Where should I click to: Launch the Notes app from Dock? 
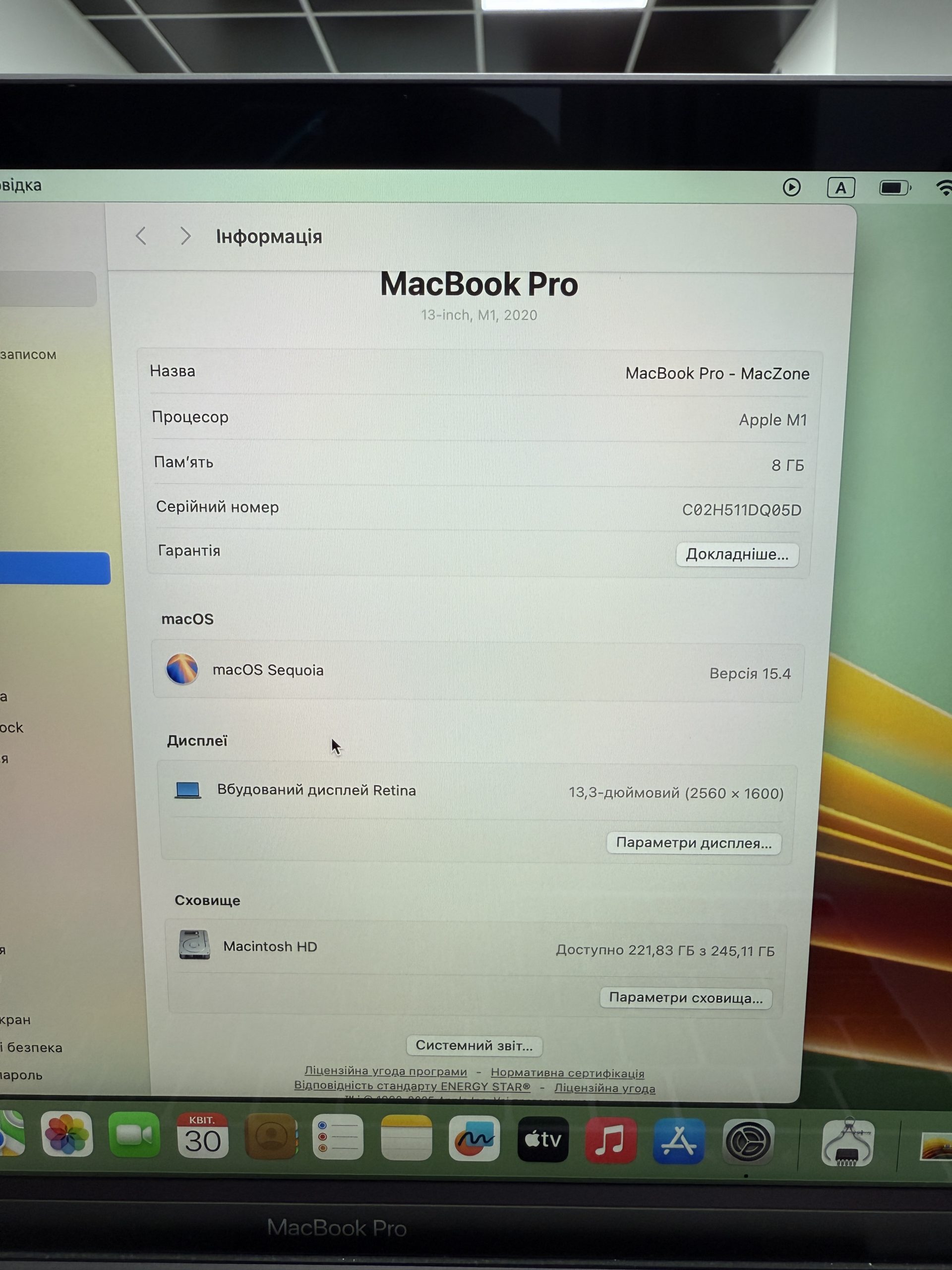pos(406,1138)
